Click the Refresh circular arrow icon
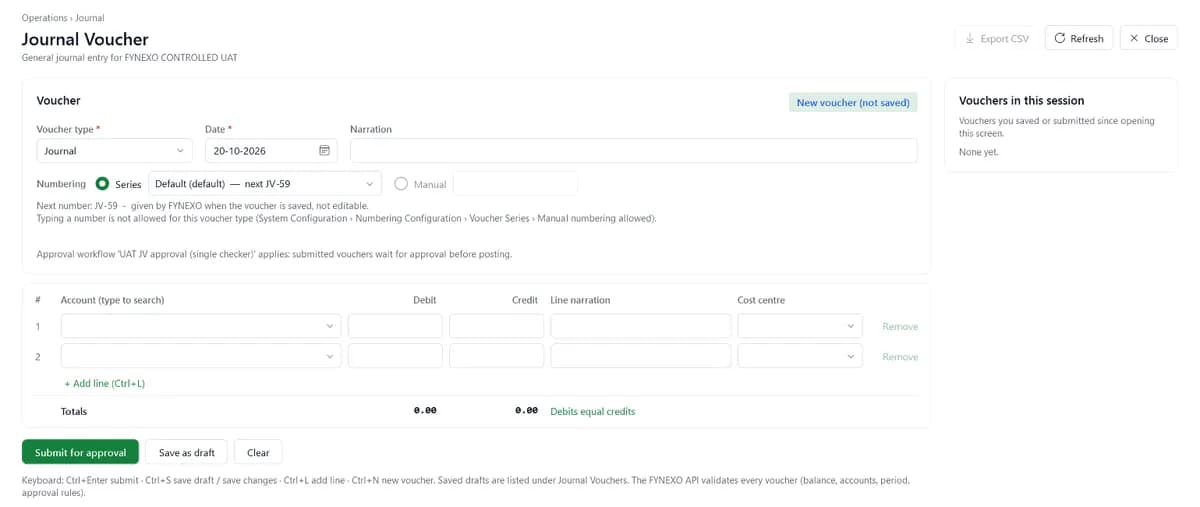1200x507 pixels. (x=1060, y=38)
